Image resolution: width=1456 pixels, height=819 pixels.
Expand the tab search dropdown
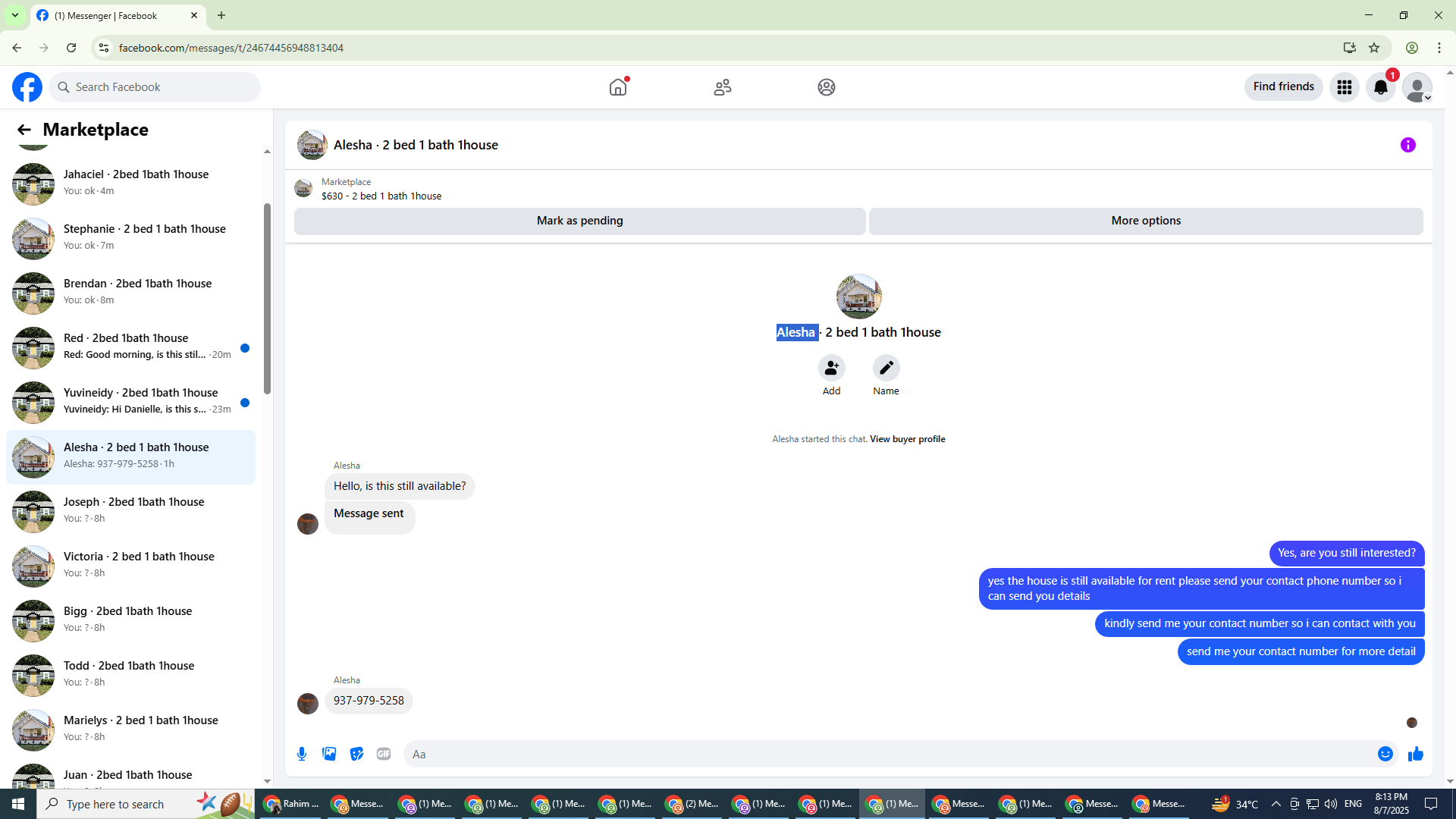(15, 15)
